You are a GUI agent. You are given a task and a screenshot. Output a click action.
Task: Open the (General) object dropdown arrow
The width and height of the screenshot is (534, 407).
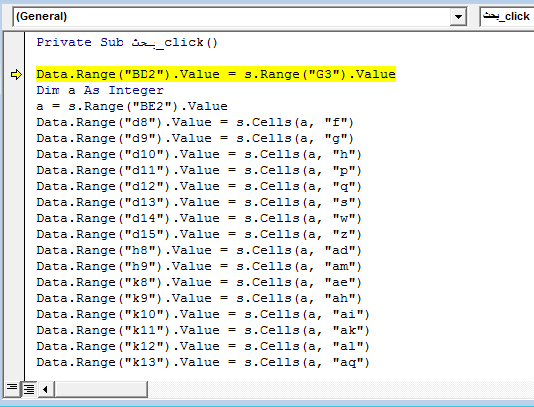458,16
